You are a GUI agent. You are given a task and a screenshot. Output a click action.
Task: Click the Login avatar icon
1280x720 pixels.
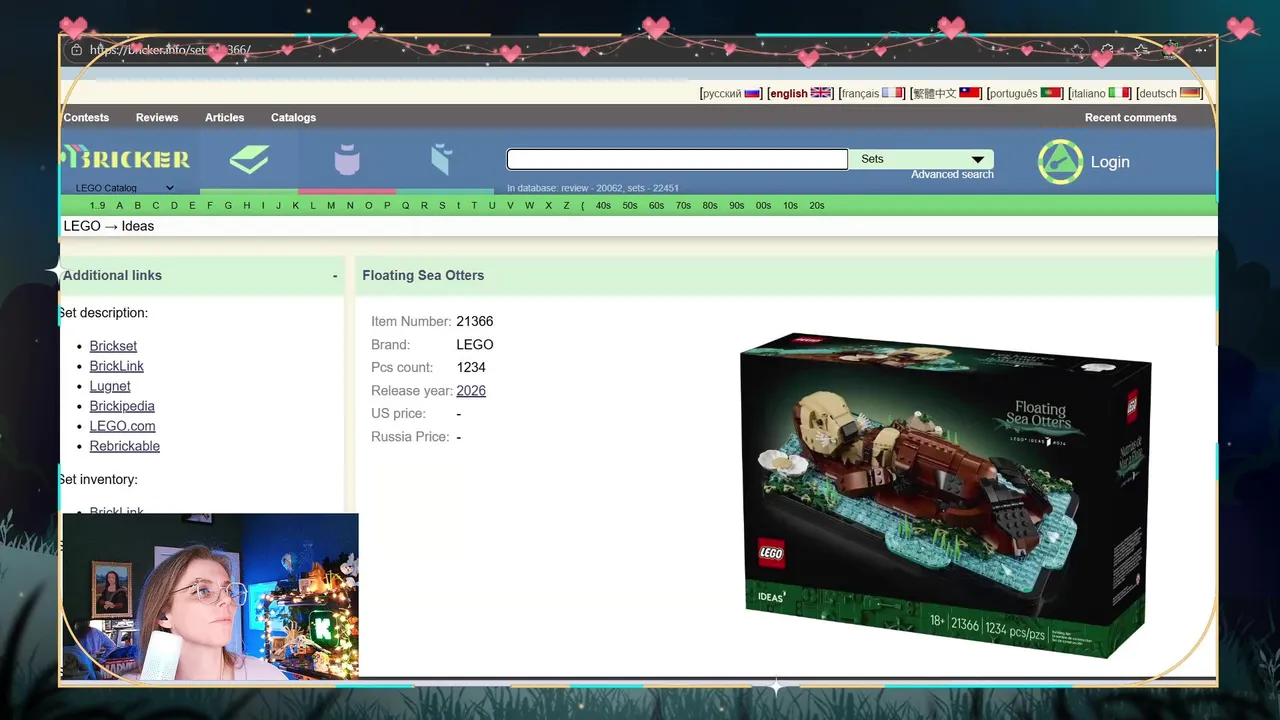coord(1060,162)
